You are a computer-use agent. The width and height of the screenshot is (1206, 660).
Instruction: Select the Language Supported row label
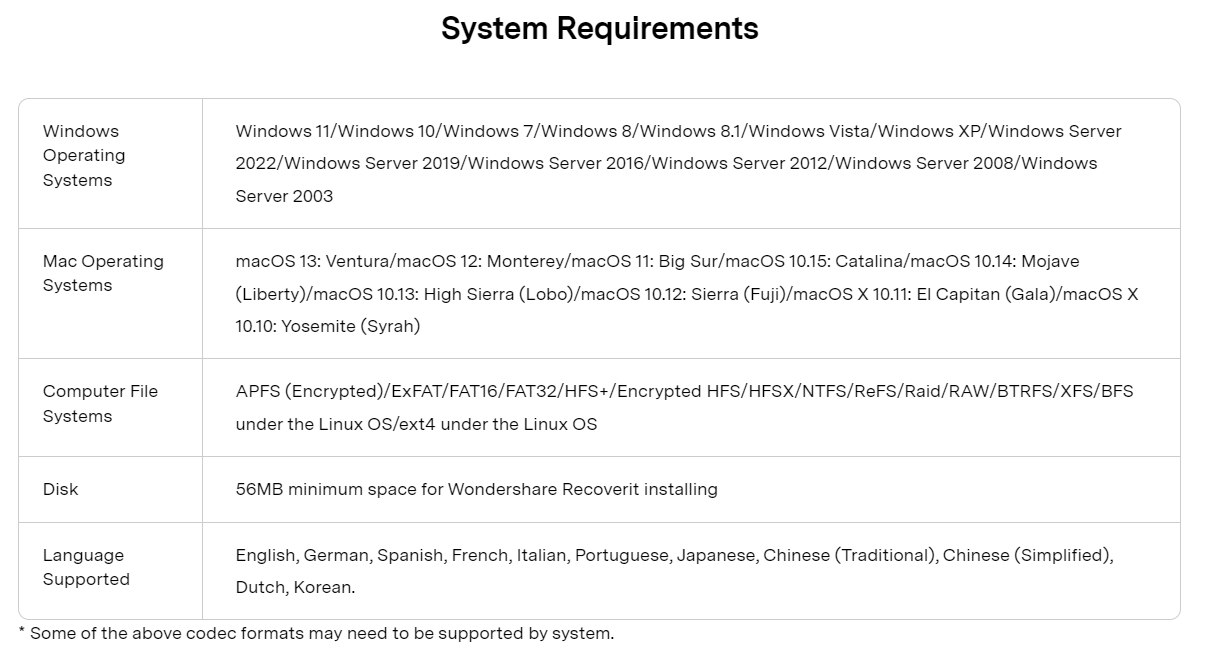[x=86, y=567]
